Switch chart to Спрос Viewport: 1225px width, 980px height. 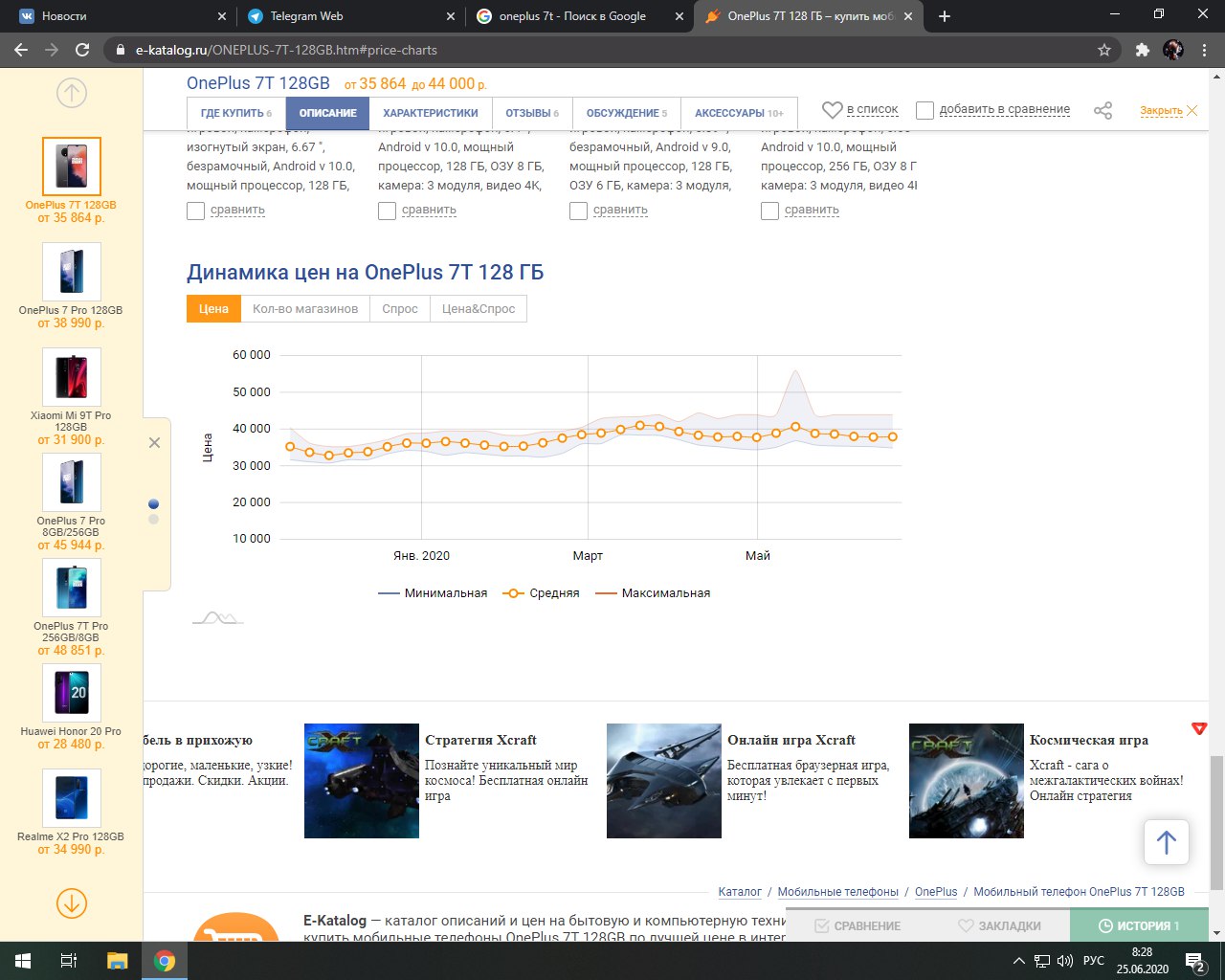coord(400,308)
